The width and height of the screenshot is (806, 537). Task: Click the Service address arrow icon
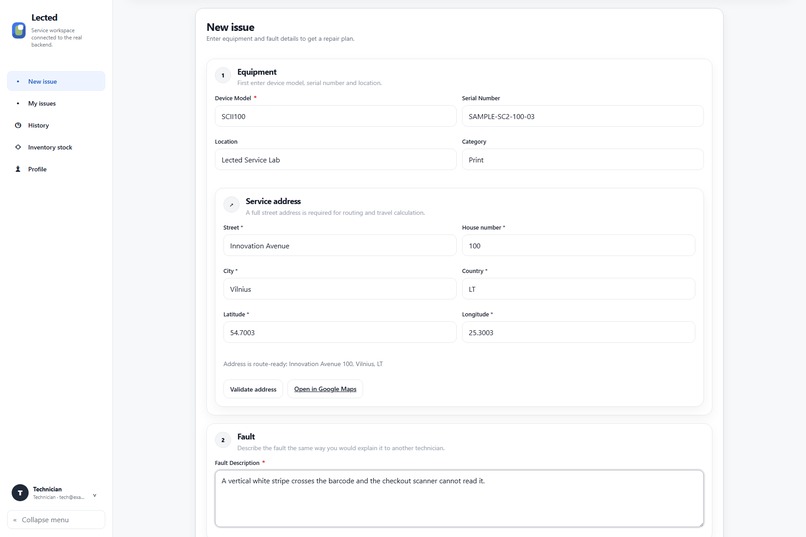tap(231, 205)
